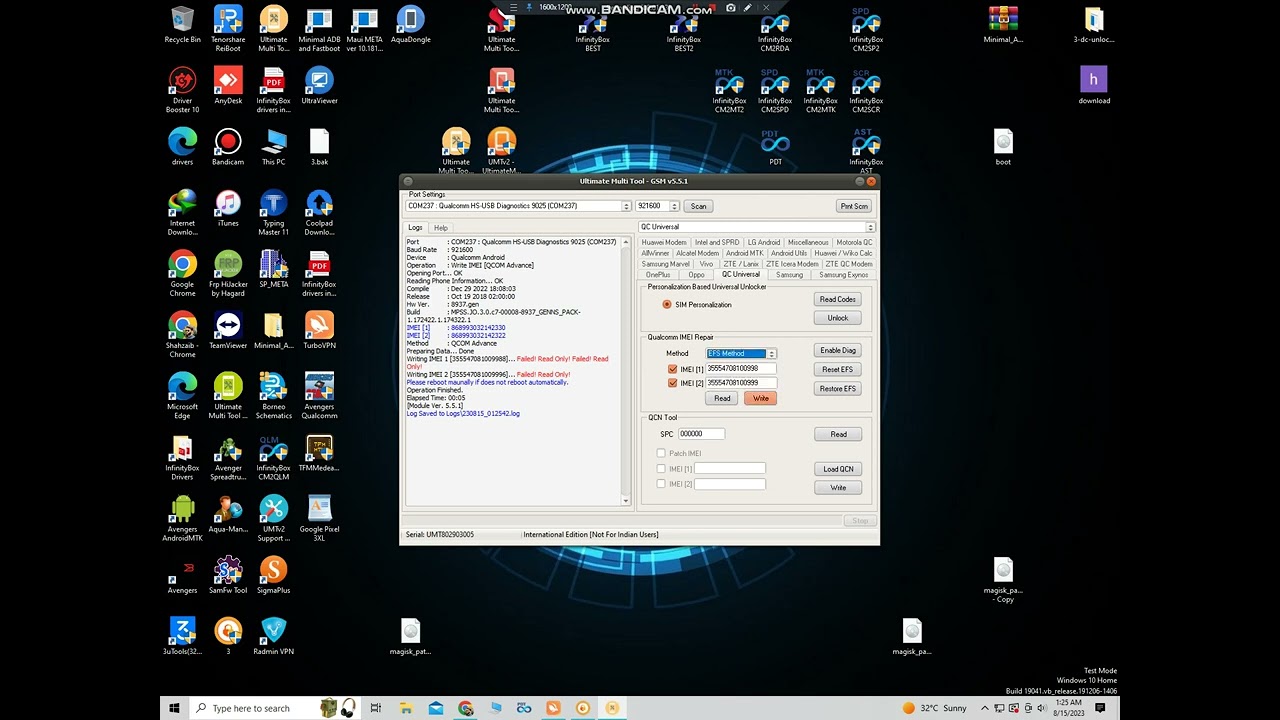Uncheck the IMEI [2] repair checkbox
The height and width of the screenshot is (720, 1280).
(673, 383)
